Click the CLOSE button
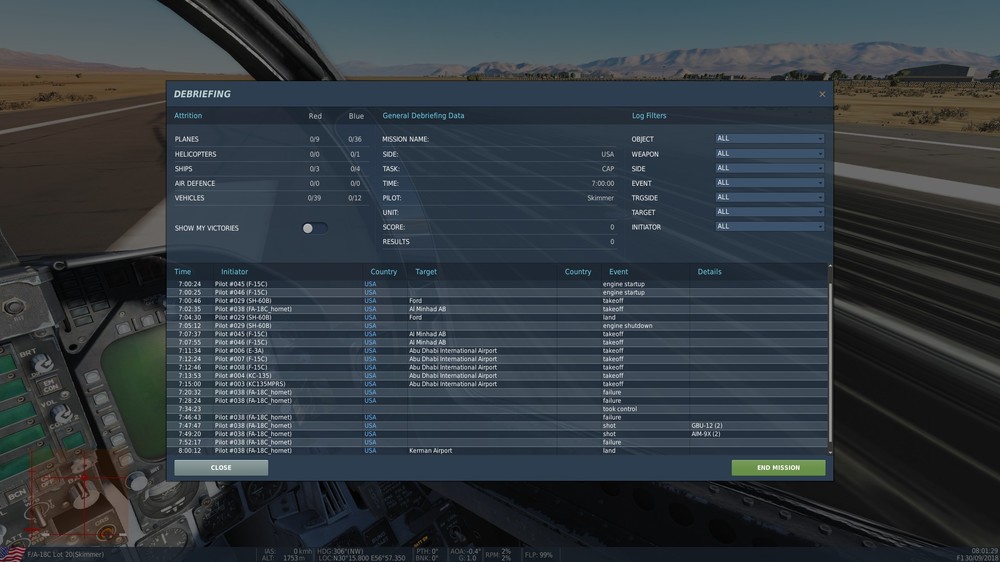 click(x=221, y=468)
